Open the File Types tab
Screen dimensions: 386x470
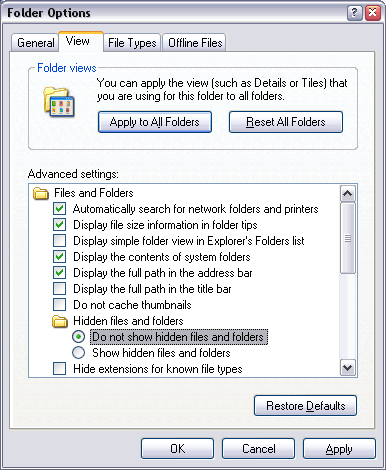[x=132, y=43]
